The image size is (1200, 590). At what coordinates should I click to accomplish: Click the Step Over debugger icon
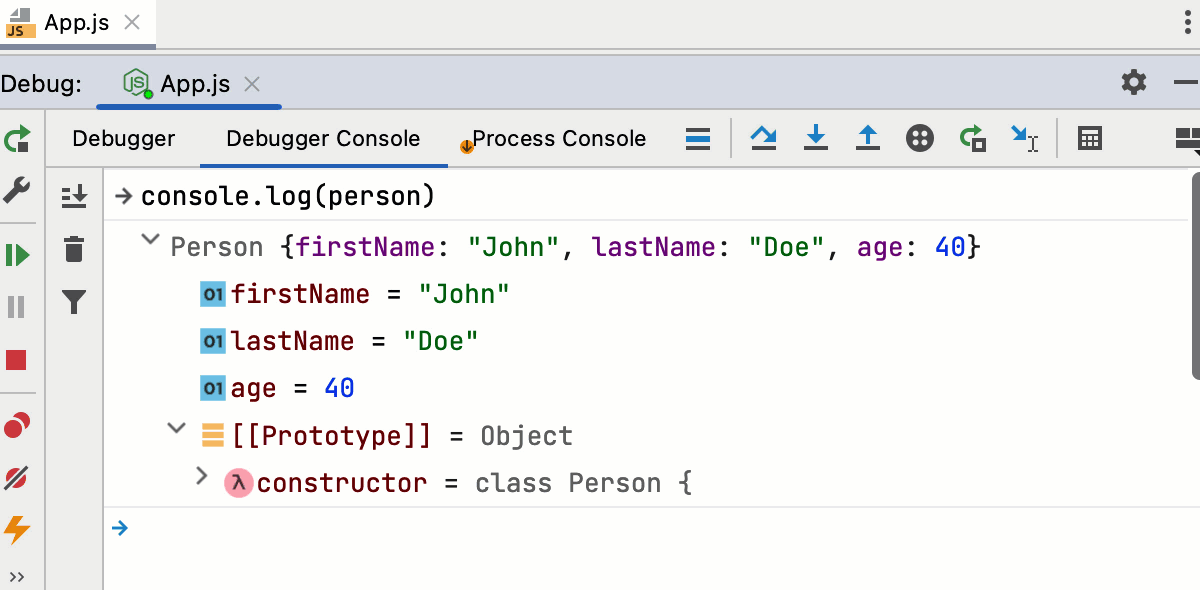click(764, 138)
